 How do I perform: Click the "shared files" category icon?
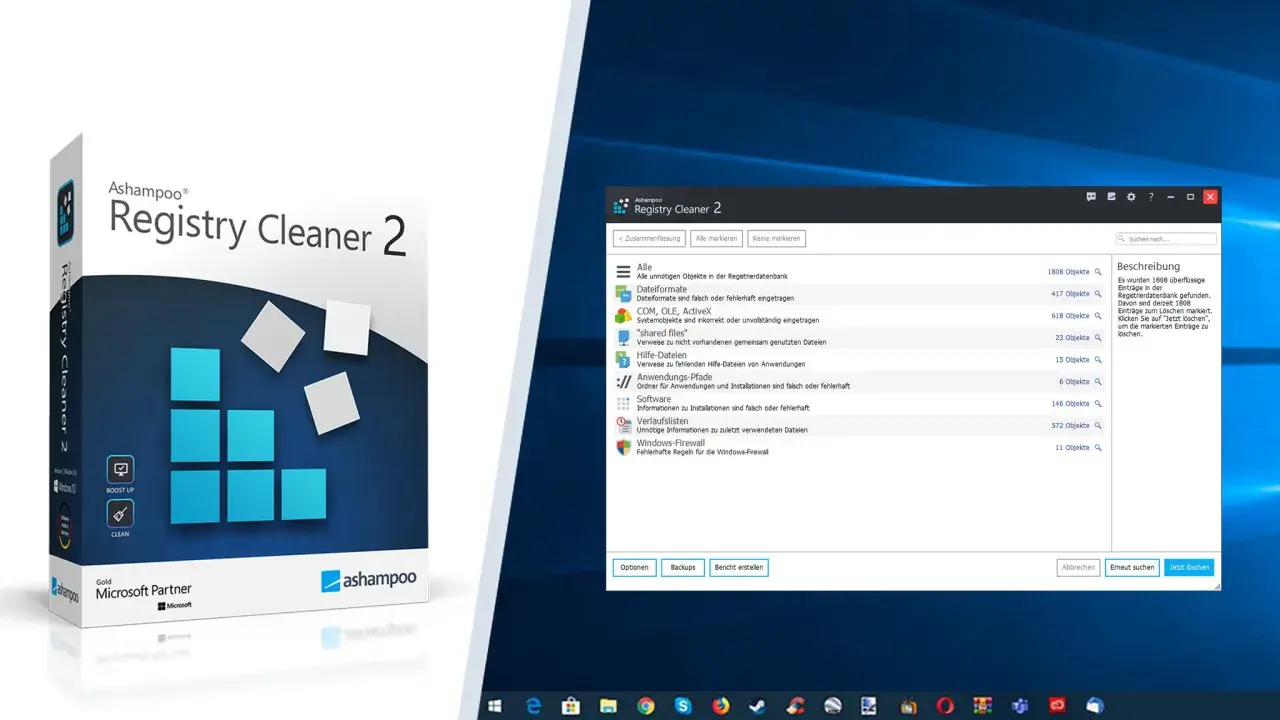pos(623,337)
